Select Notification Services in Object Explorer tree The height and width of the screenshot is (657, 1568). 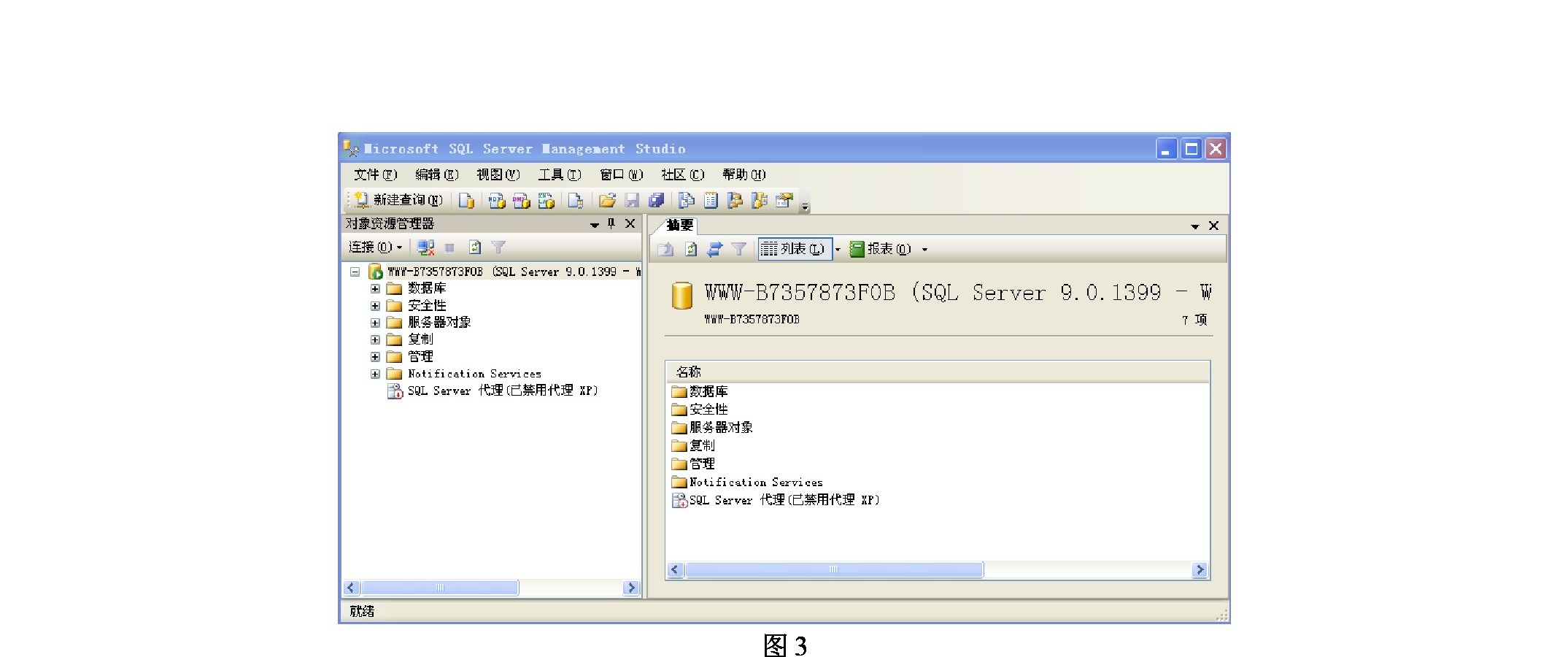click(x=474, y=374)
